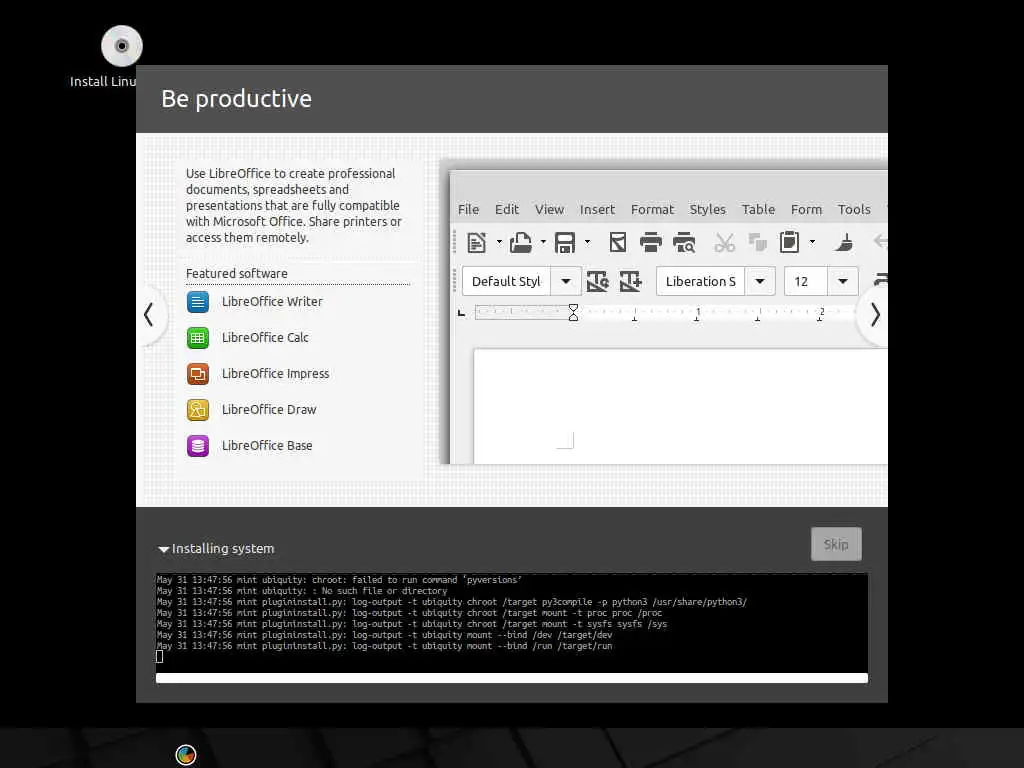Click the Cut scissors icon
1024x768 pixels.
[x=724, y=242]
